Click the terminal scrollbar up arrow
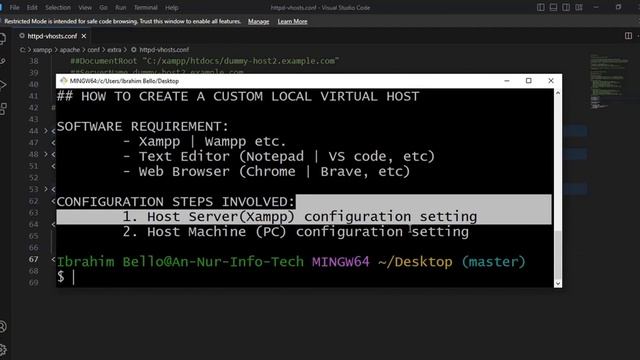This screenshot has height=360, width=640. (x=558, y=93)
